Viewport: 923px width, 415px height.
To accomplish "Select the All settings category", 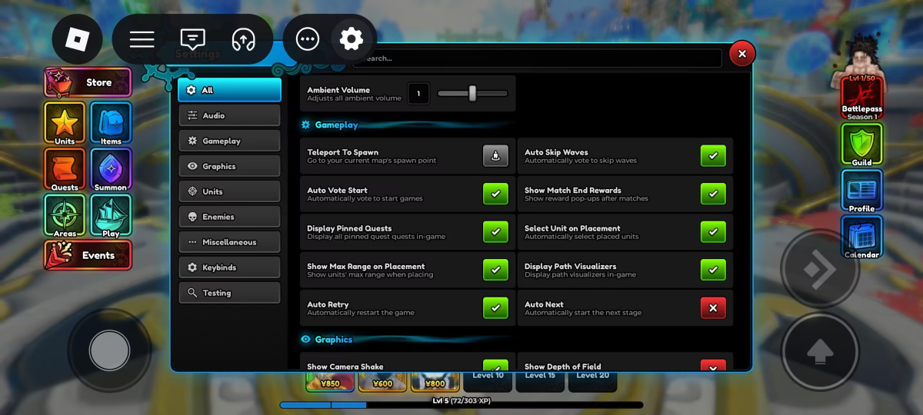I will [230, 90].
